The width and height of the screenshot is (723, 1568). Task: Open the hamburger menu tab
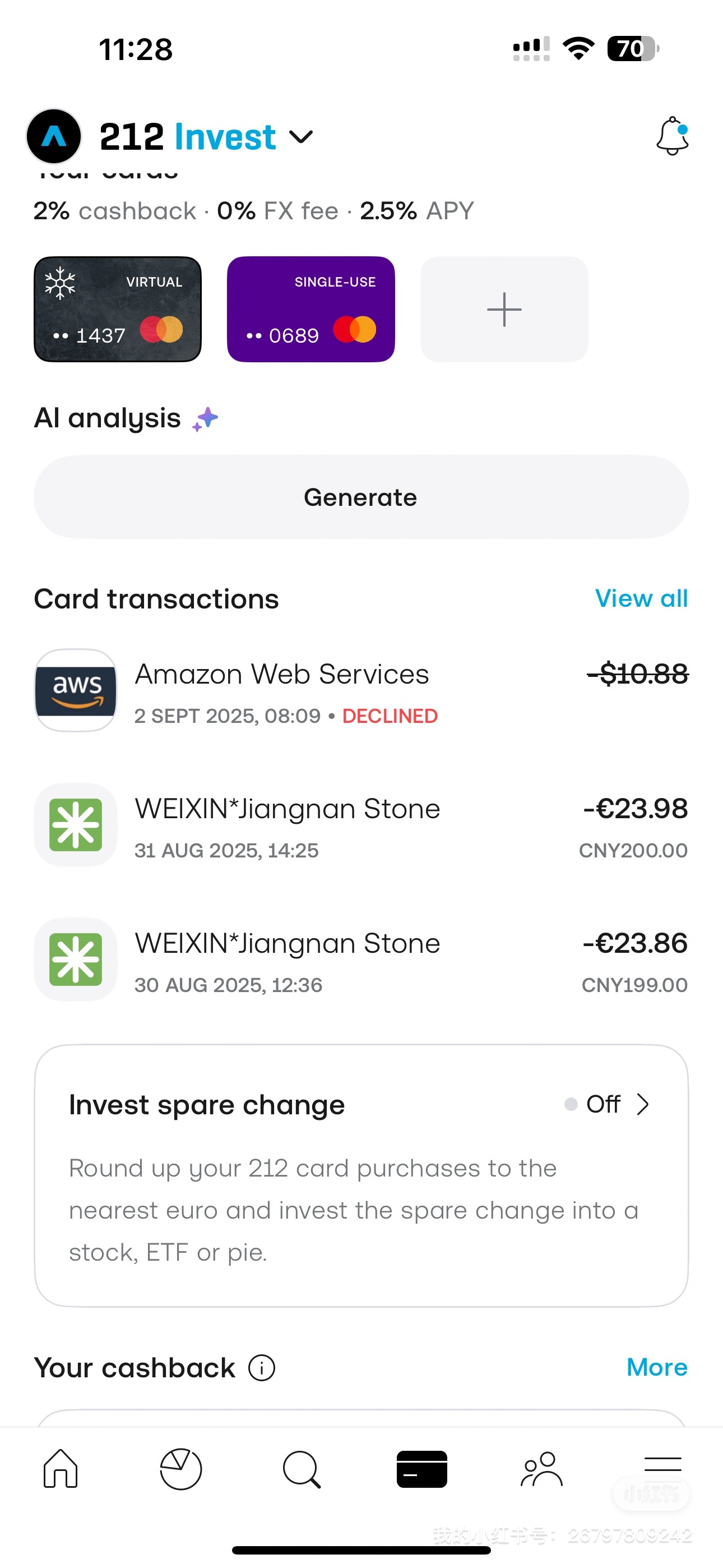pos(662,1464)
